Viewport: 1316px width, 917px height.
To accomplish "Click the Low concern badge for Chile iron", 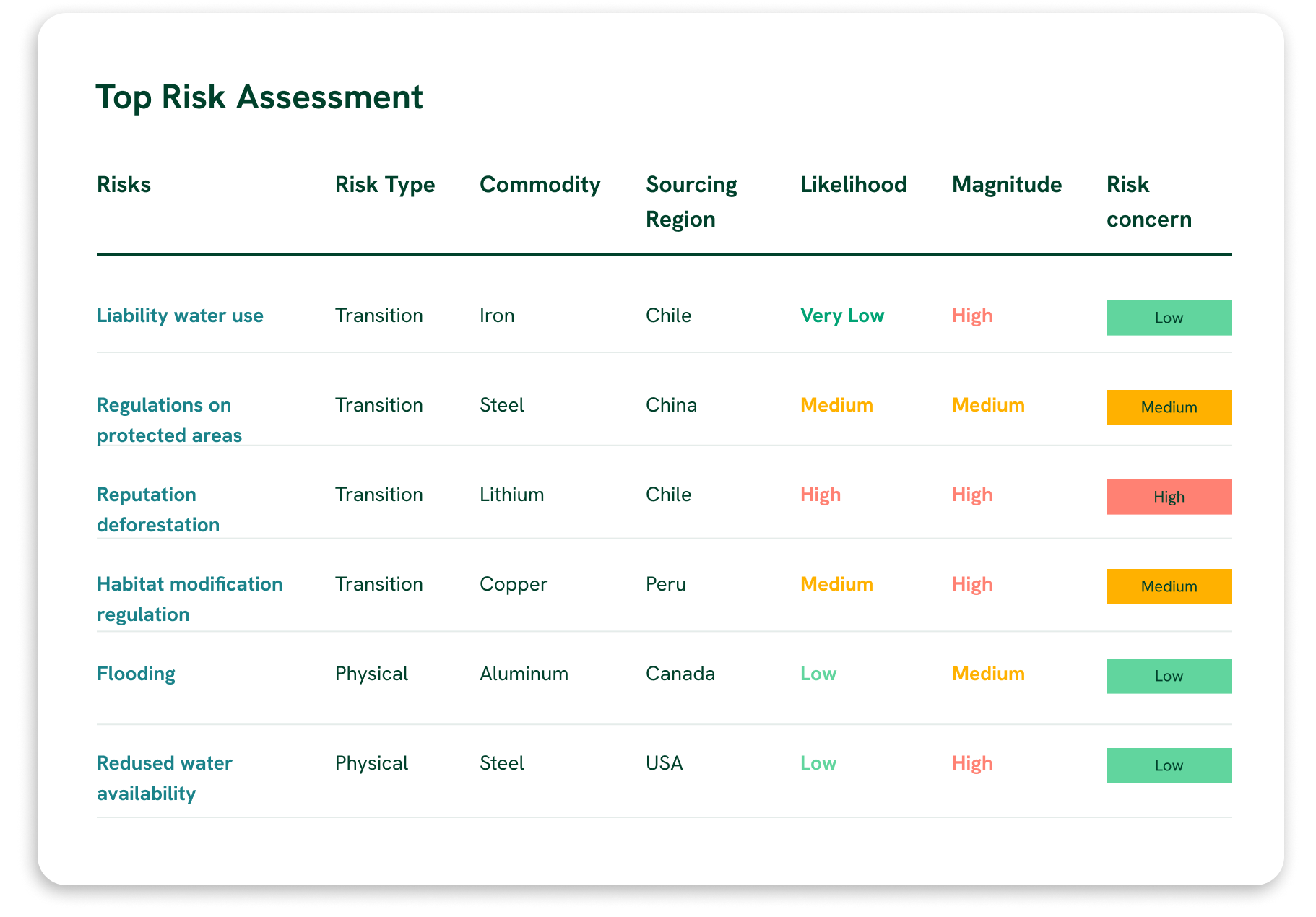I will 1168,318.
